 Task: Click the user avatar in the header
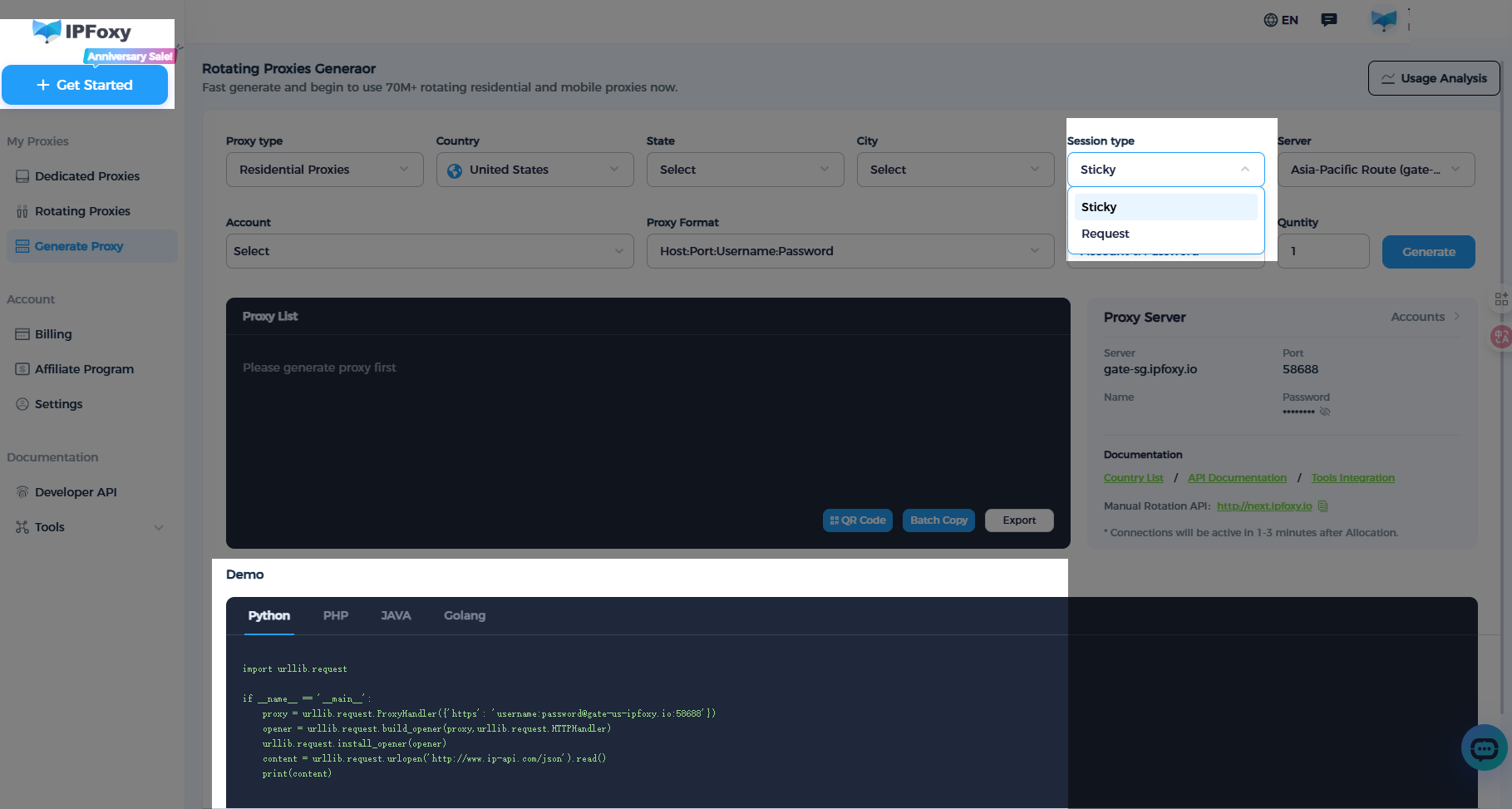(1384, 20)
